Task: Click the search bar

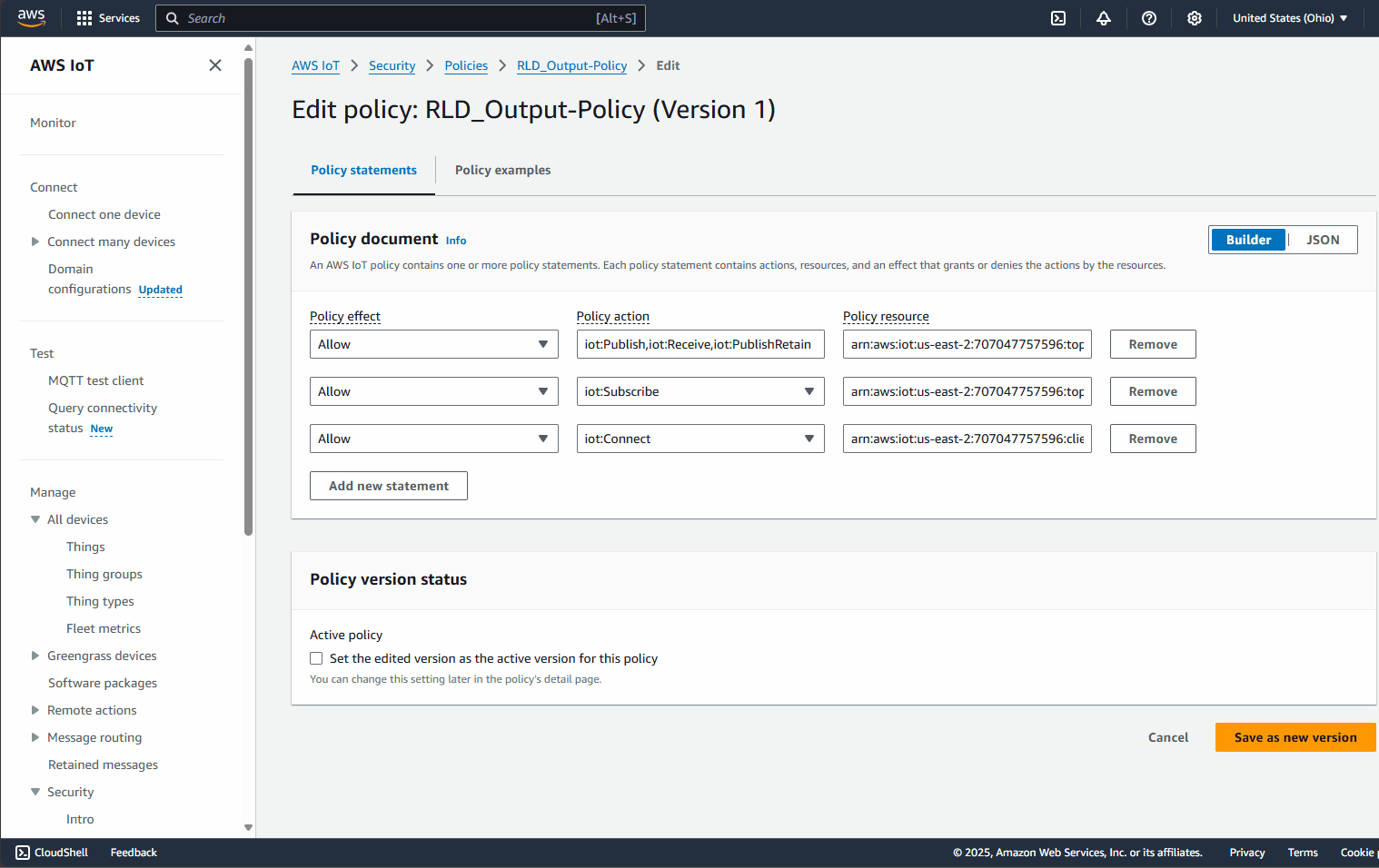Action: [x=401, y=18]
